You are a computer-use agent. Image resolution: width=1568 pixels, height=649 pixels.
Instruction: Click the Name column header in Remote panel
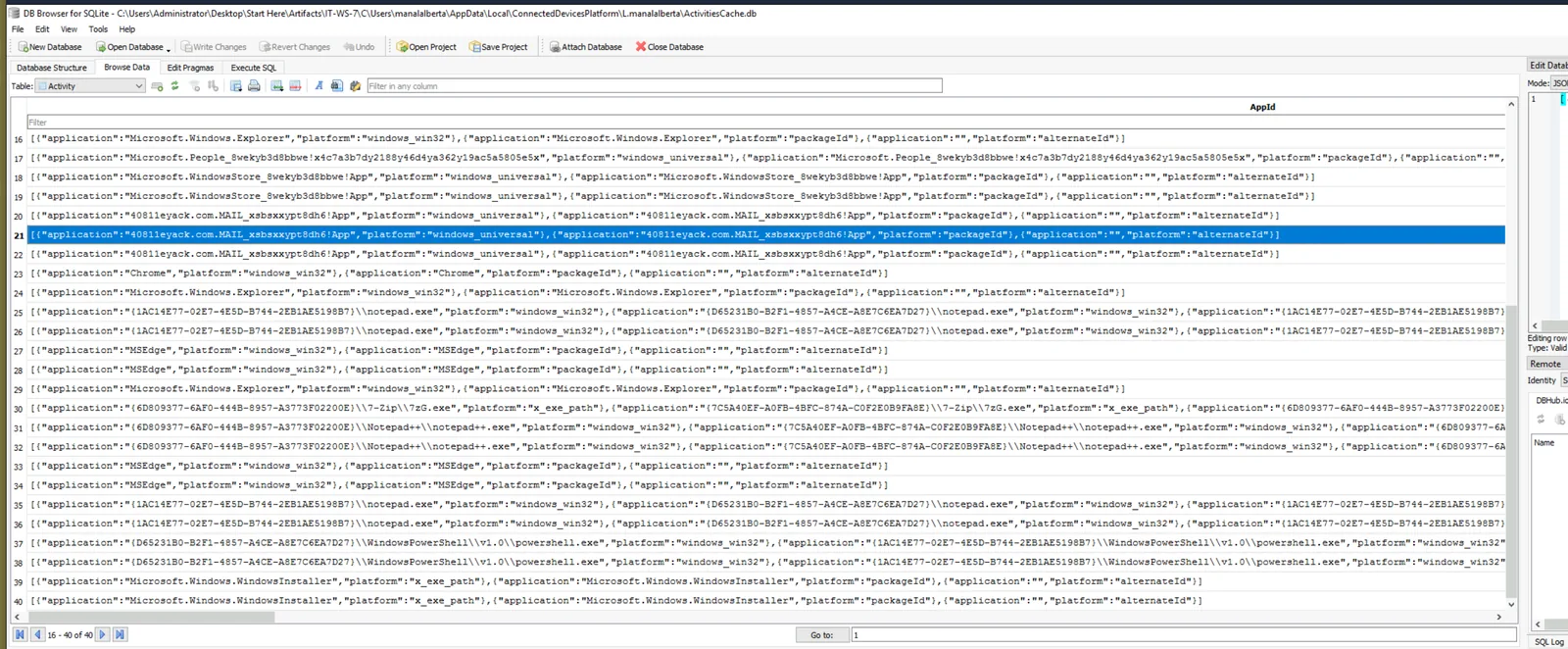pyautogui.click(x=1549, y=442)
